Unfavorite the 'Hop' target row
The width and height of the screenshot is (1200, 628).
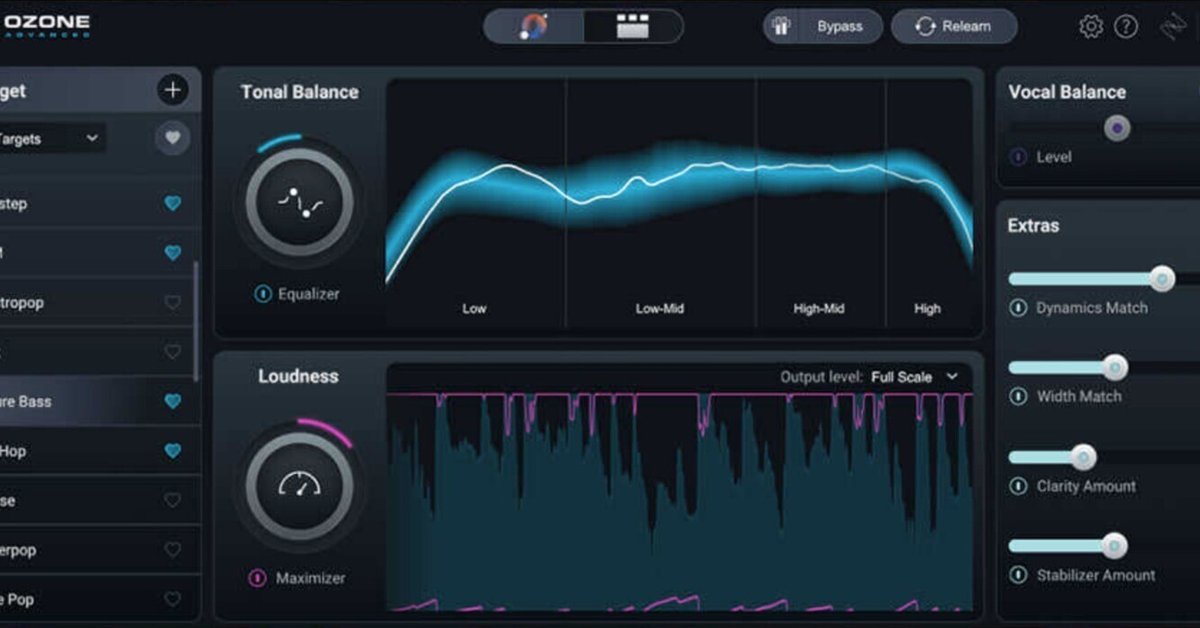pos(173,451)
